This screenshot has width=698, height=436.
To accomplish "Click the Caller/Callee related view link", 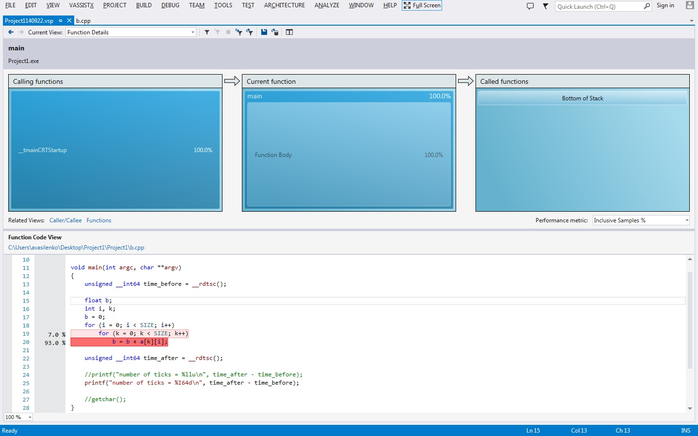I will 65,220.
